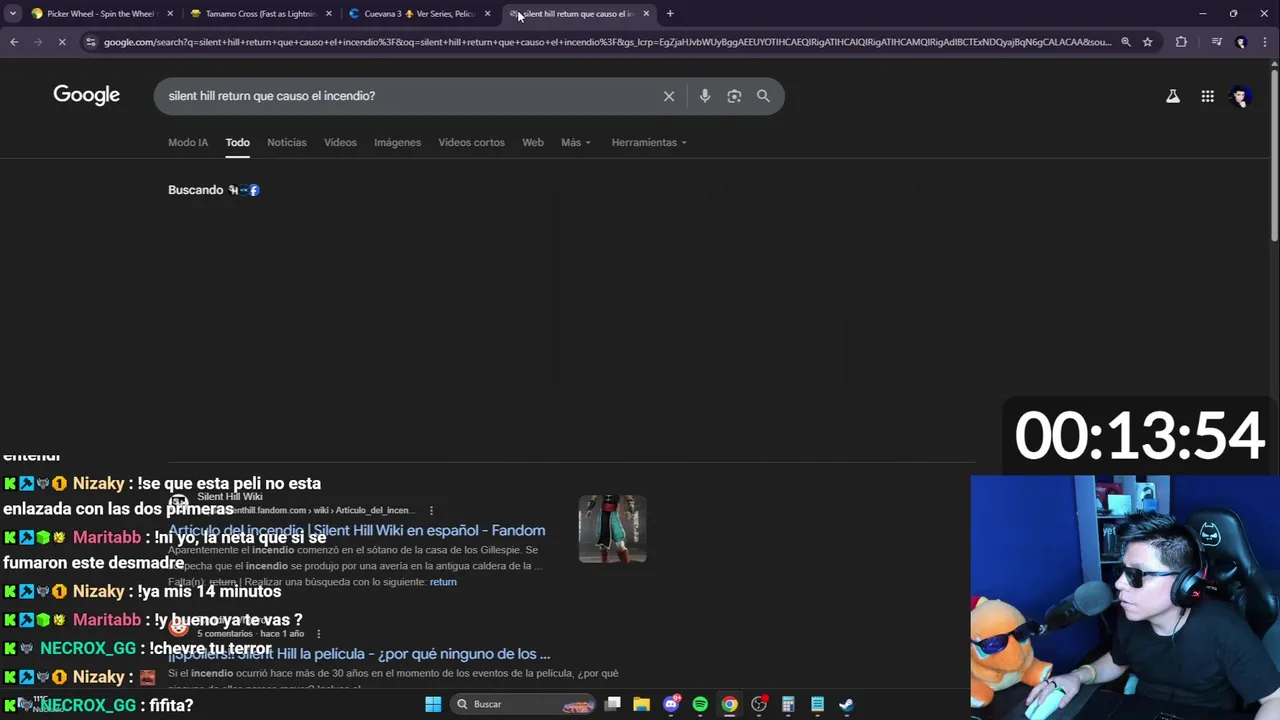Image resolution: width=1280 pixels, height=720 pixels.
Task: Open the tab search dropdown arrow
Action: [14, 13]
